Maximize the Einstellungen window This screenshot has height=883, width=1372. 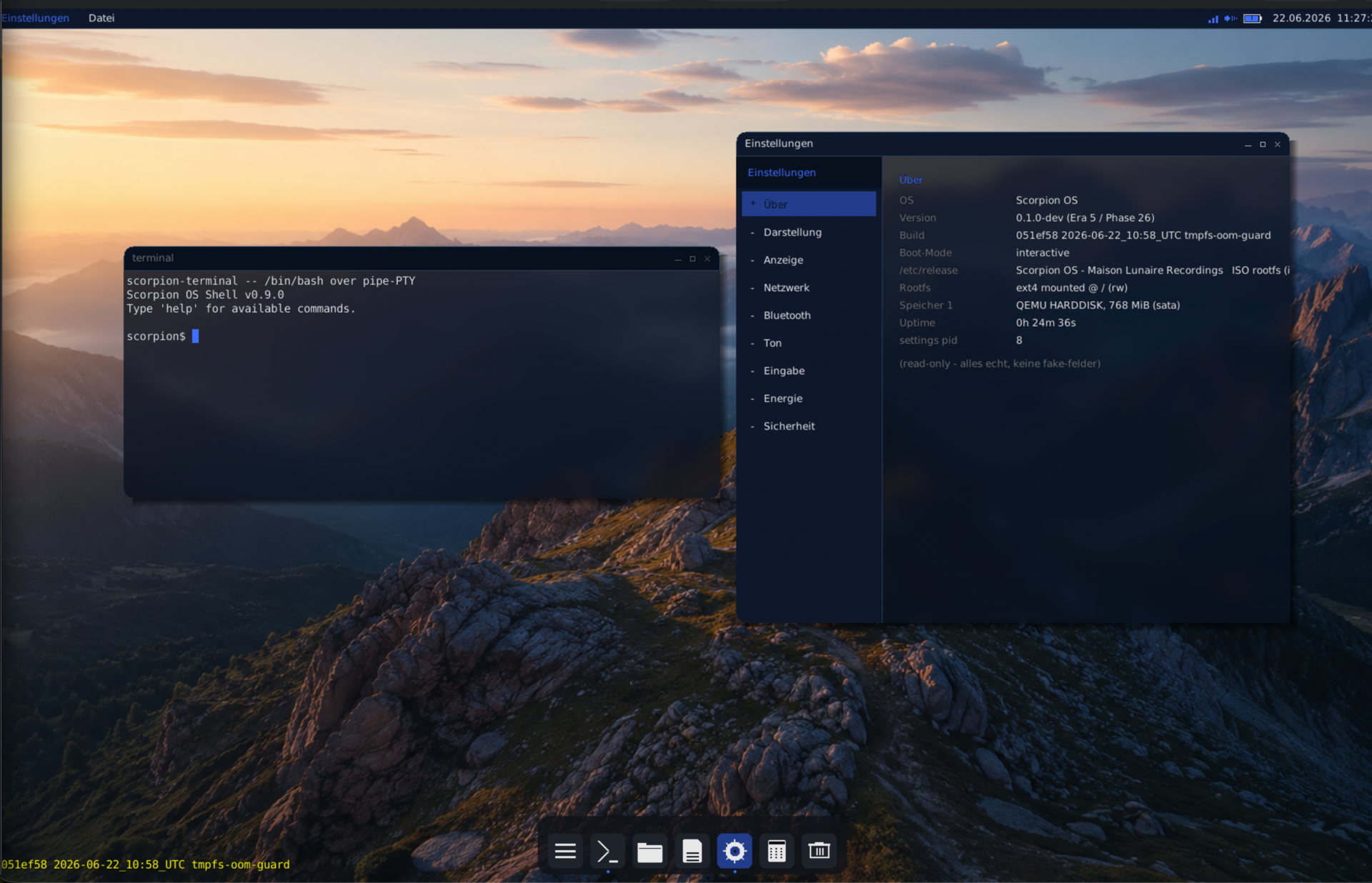click(x=1263, y=144)
